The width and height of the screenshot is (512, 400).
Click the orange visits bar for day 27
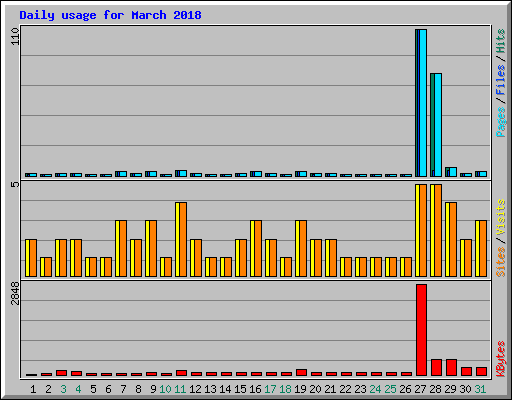[423, 230]
